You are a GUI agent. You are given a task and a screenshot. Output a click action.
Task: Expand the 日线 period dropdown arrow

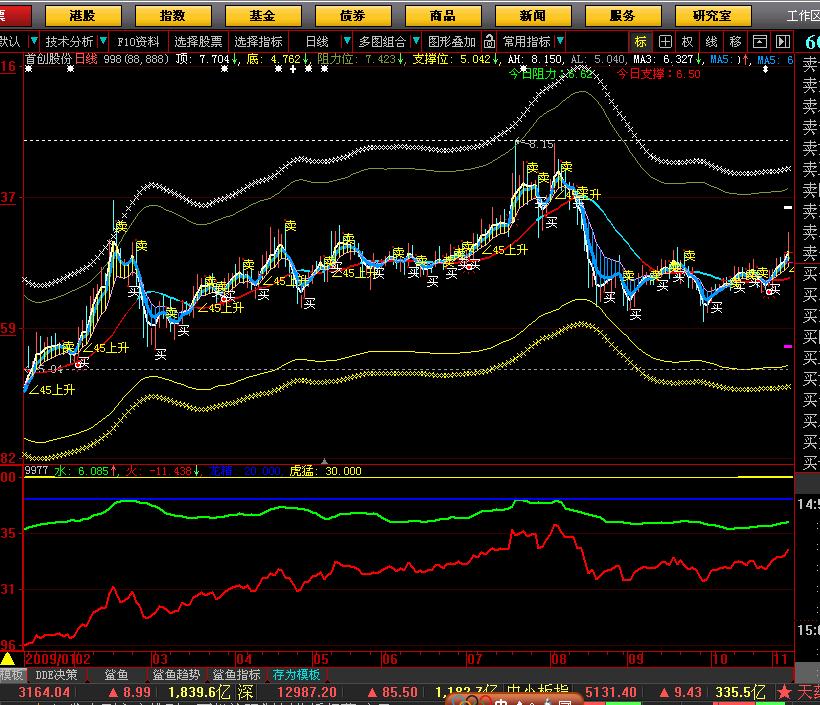[347, 41]
